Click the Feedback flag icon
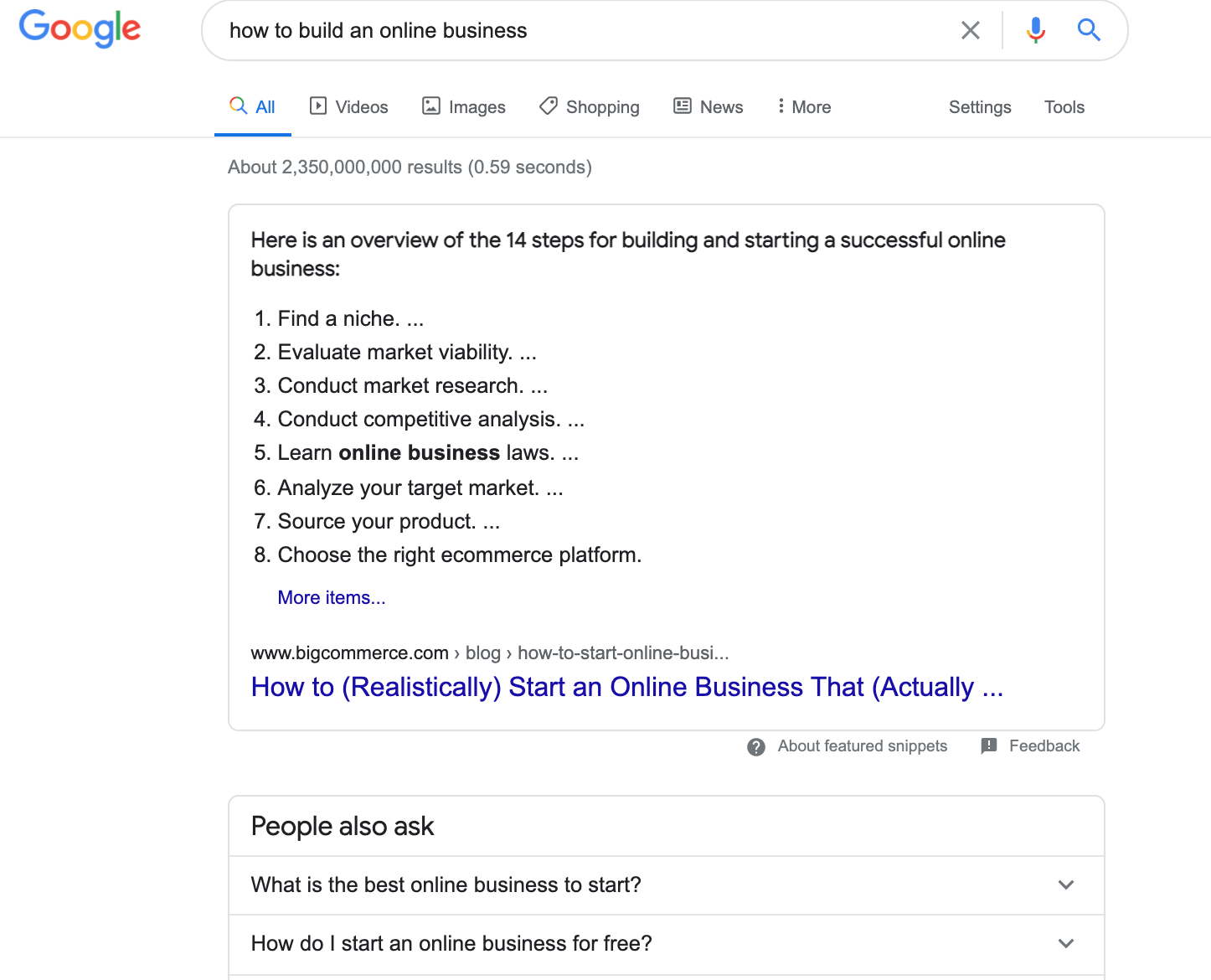Viewport: 1211px width, 980px height. point(989,745)
